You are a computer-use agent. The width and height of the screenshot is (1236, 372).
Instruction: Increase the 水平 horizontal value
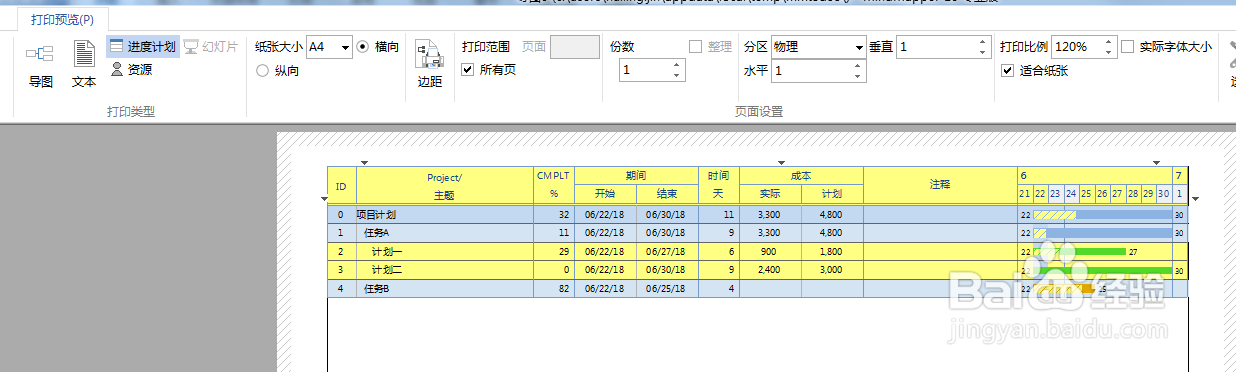point(858,65)
